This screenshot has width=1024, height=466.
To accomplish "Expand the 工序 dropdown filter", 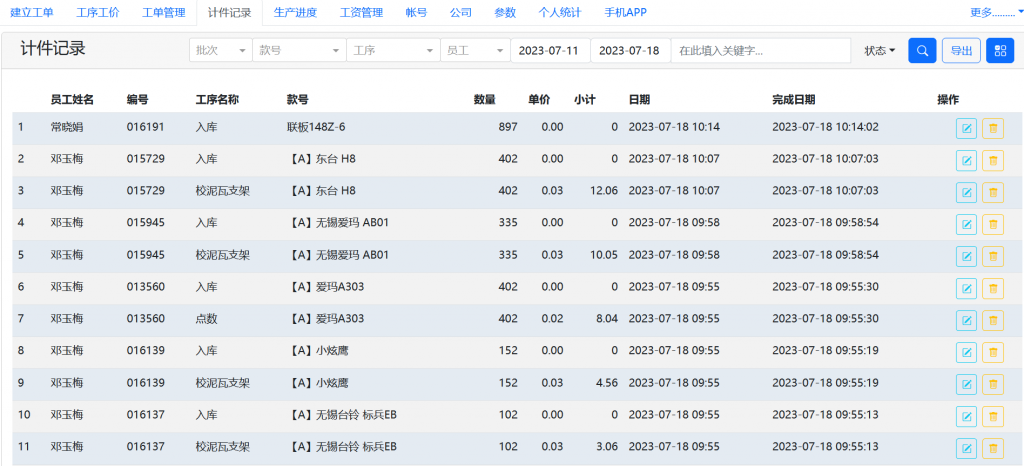I will [393, 50].
